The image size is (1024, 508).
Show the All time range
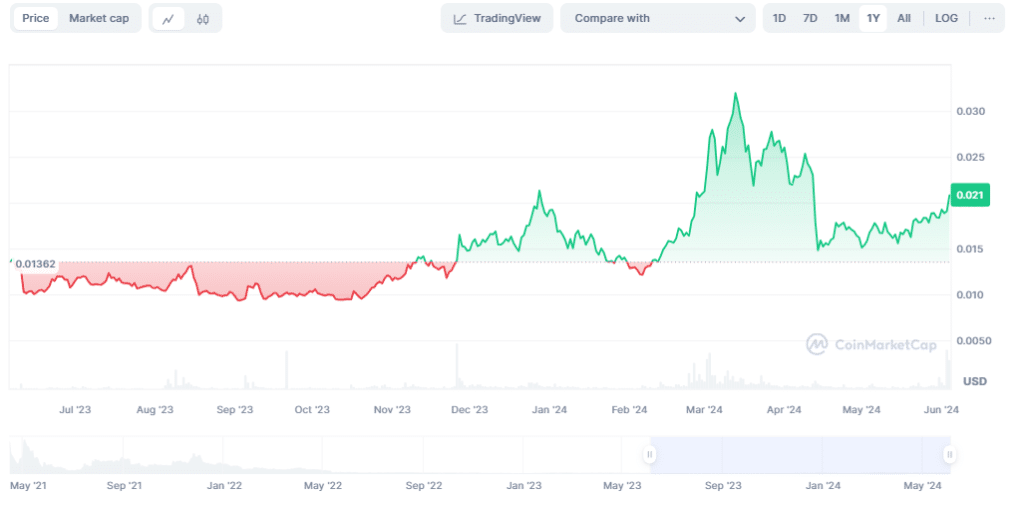[x=904, y=18]
